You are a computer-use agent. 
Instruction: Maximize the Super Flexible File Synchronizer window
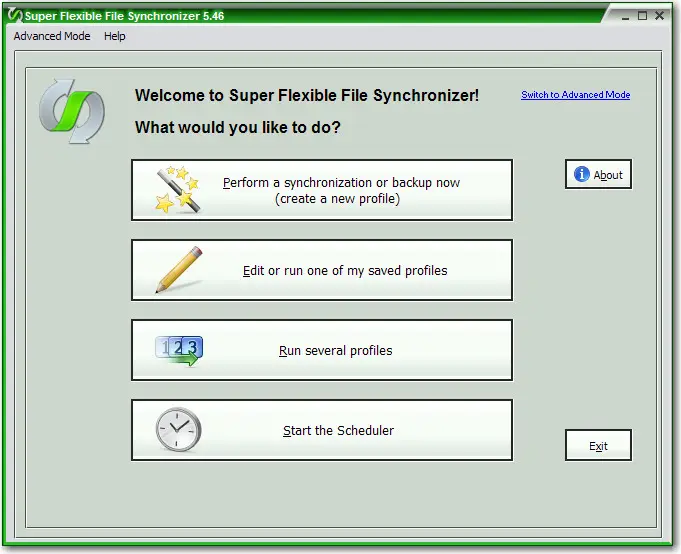tap(642, 16)
